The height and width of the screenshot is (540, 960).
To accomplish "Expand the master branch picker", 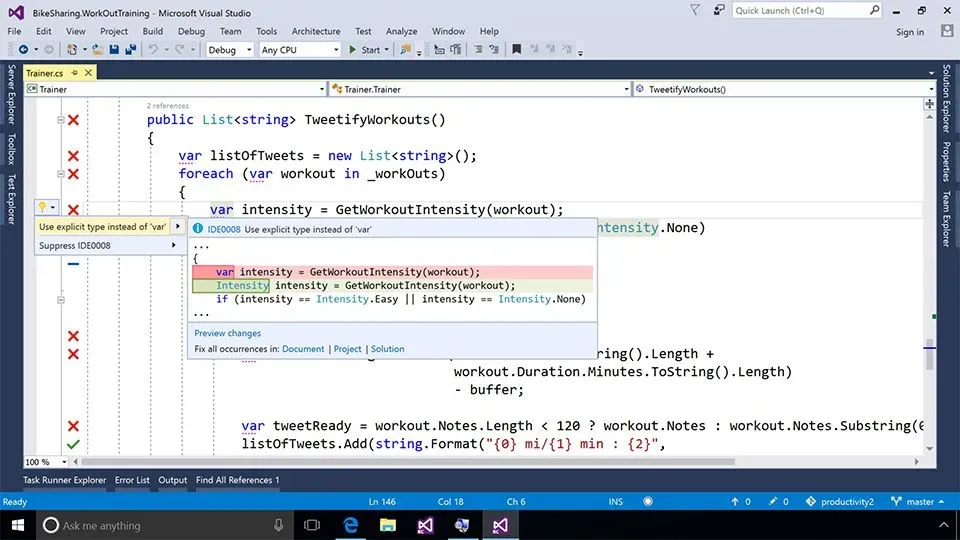I will click(917, 501).
